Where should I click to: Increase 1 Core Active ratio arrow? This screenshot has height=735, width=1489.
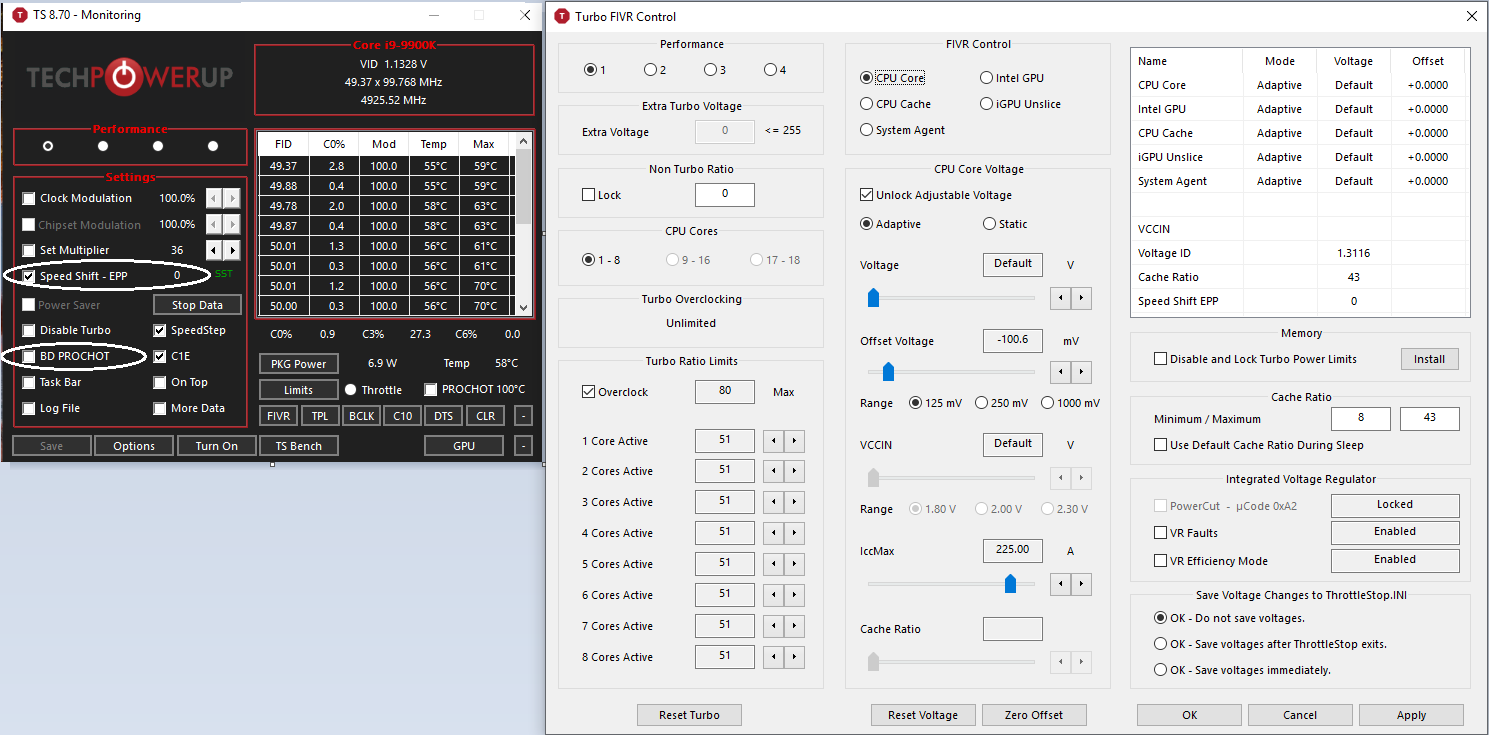[794, 441]
